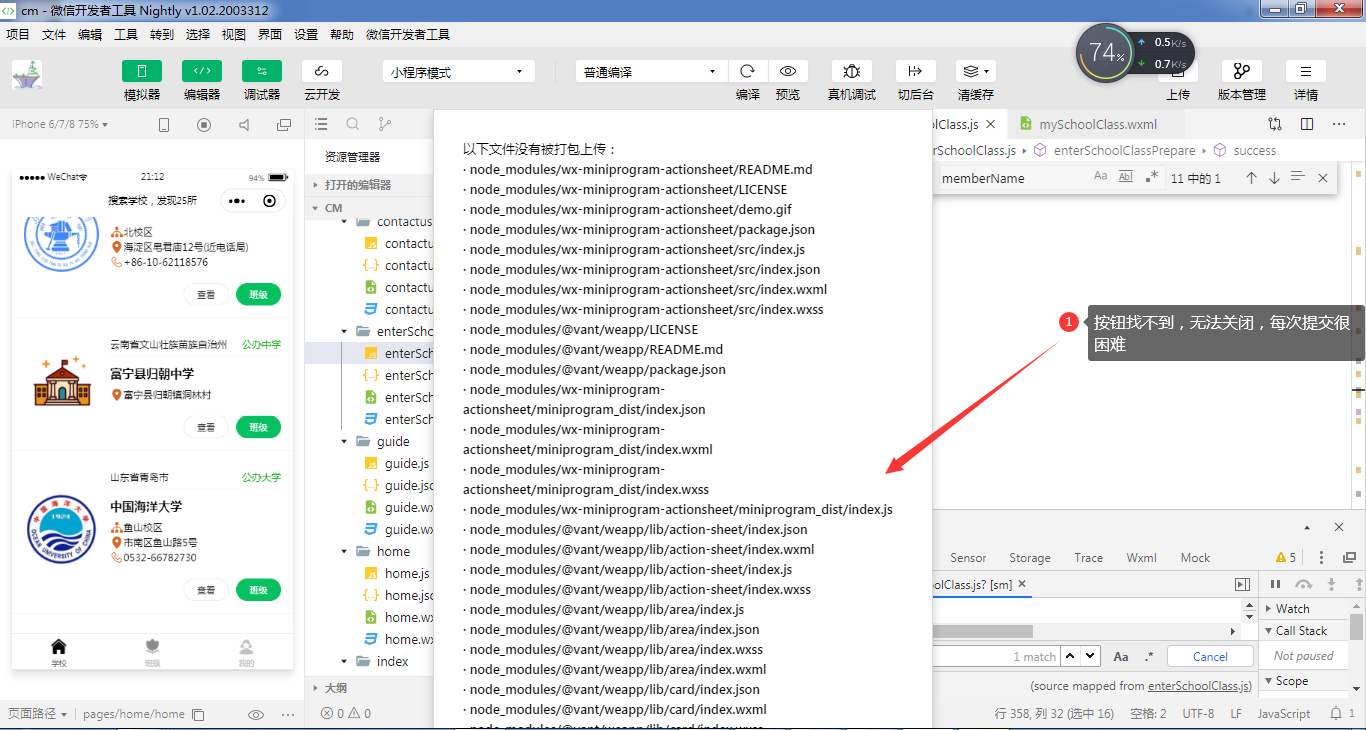Follow the enterSchoolClass.js source mapped link
The height and width of the screenshot is (730, 1366).
pyautogui.click(x=1198, y=686)
